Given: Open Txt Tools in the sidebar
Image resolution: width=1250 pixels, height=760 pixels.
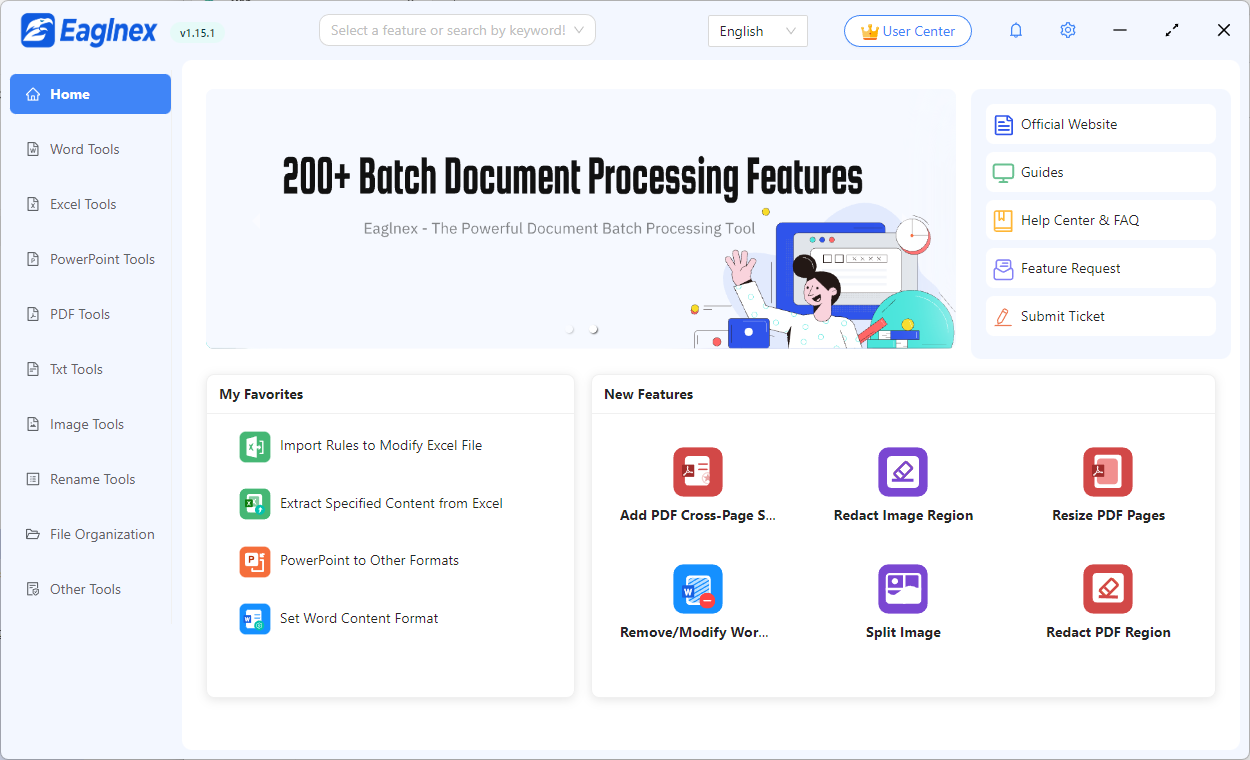Looking at the screenshot, I should coord(90,369).
